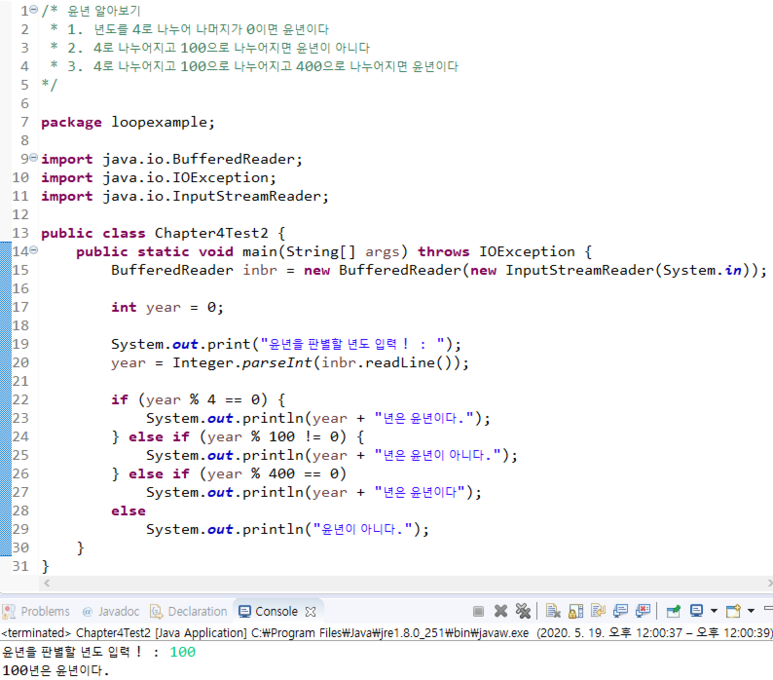The width and height of the screenshot is (773, 680).
Task: Click the Terminate button in Console toolbar
Action: coord(478,611)
